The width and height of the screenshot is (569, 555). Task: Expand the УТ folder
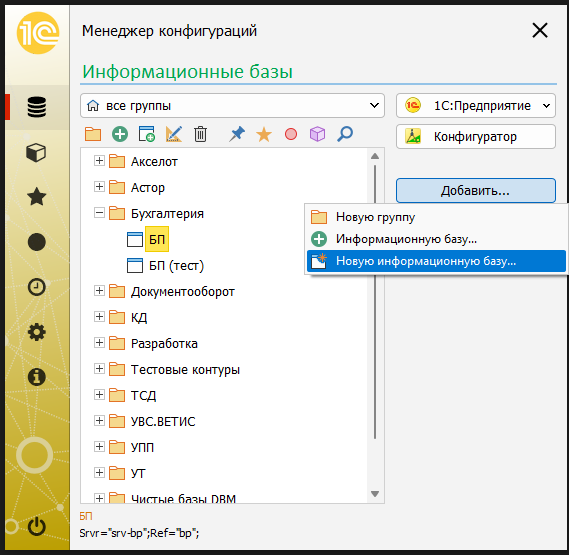[99, 473]
